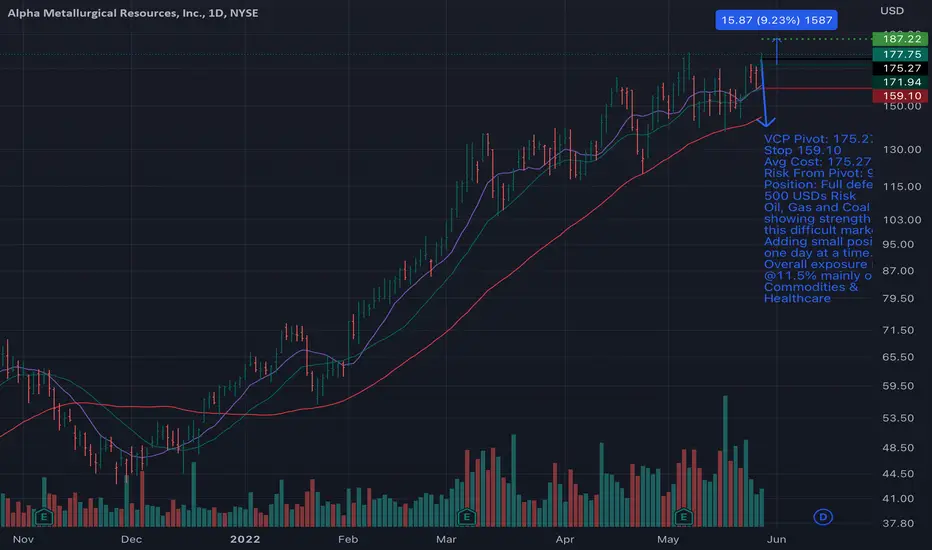Select the green 187.22 price label
This screenshot has height=550, width=932.
coord(900,39)
